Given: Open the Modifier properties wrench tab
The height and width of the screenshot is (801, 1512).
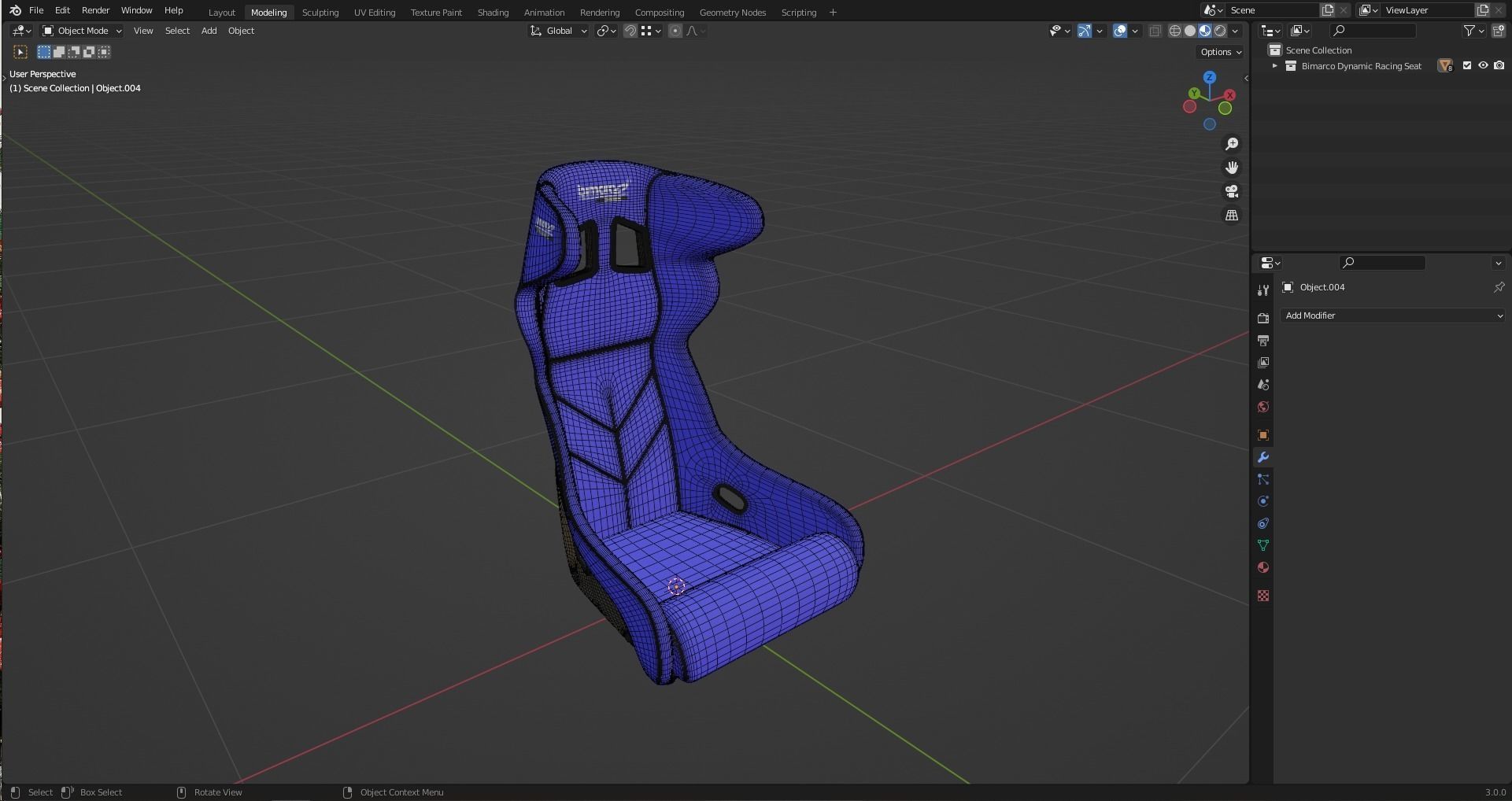Looking at the screenshot, I should click(1263, 457).
